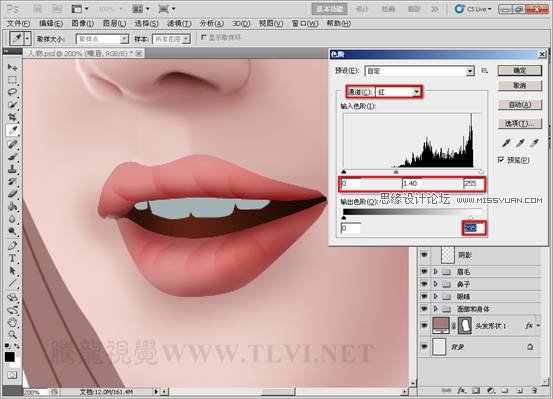553x399 pixels.
Task: Click the new adjustment layer icon
Action: coord(491,391)
